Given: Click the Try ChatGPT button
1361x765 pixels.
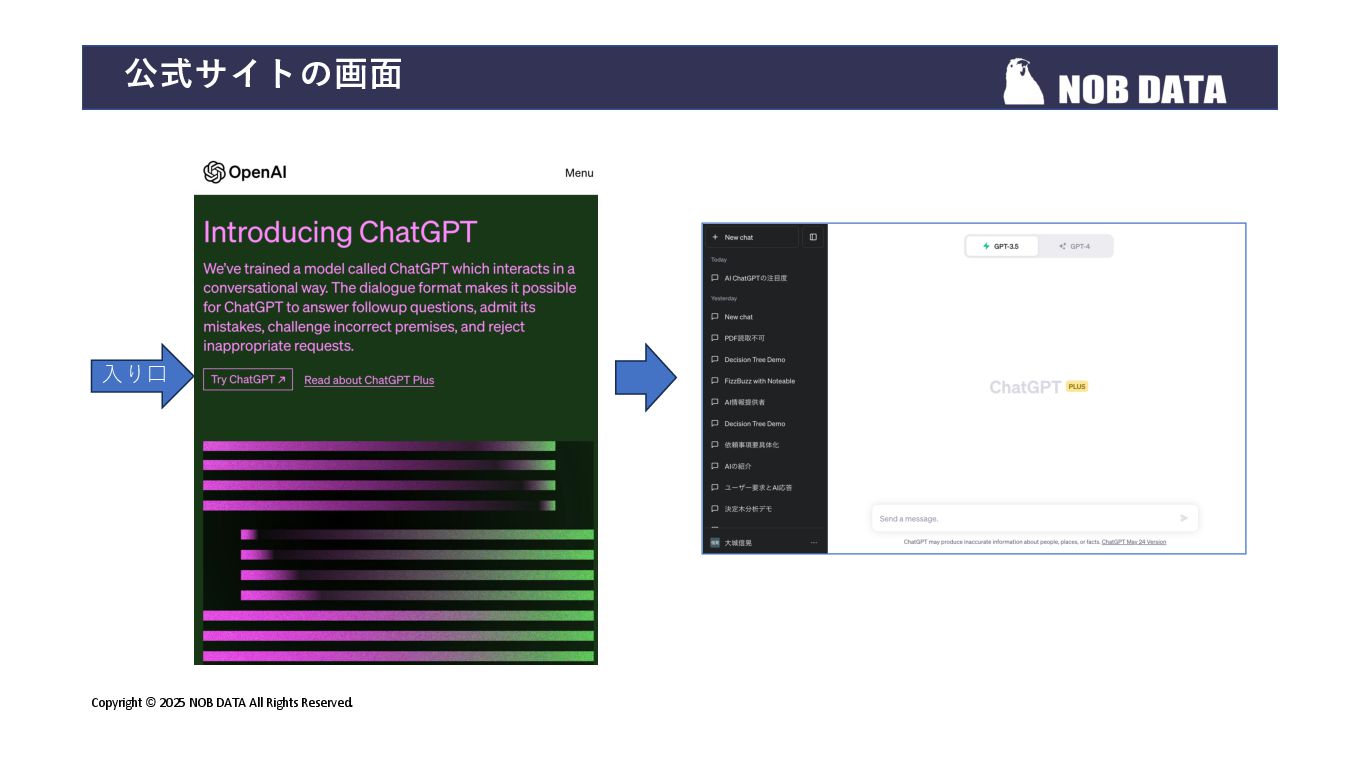Looking at the screenshot, I should pyautogui.click(x=248, y=380).
